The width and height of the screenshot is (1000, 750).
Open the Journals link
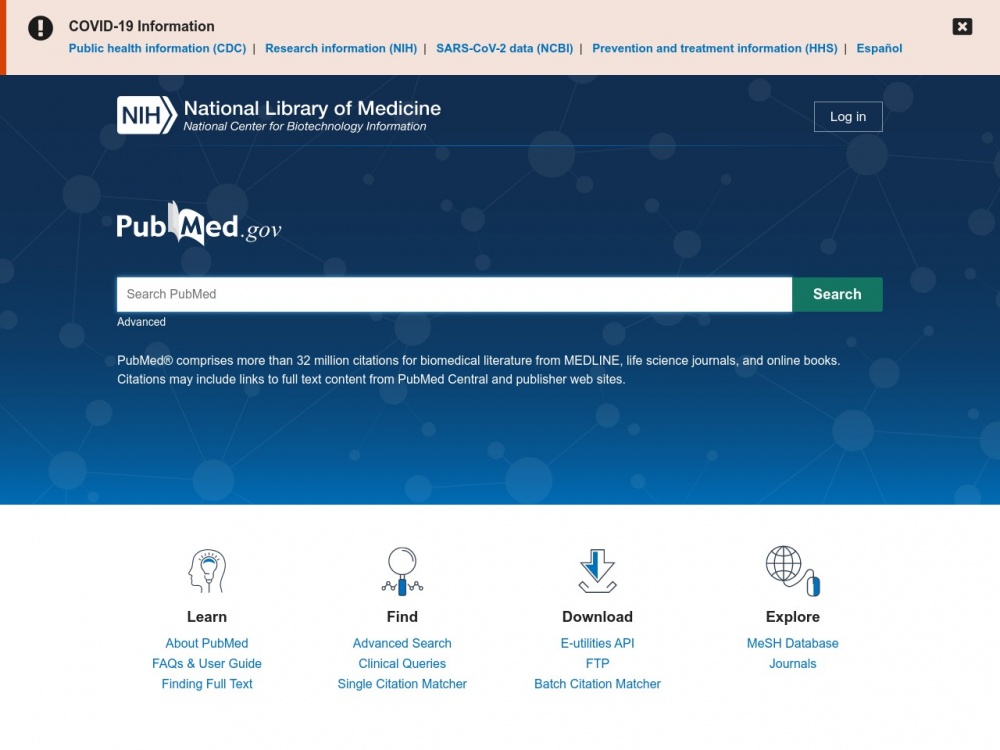(793, 663)
